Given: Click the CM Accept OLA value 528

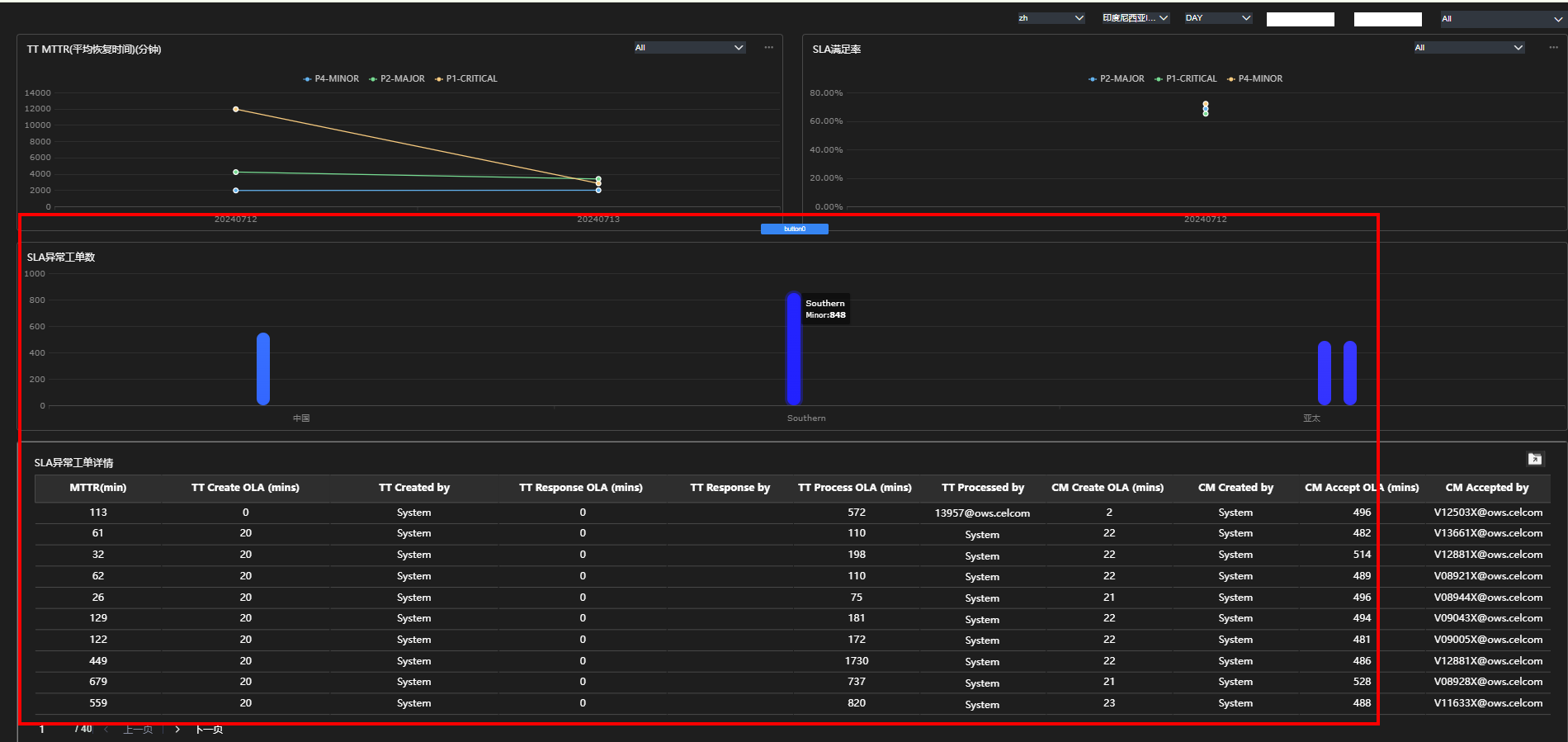Looking at the screenshot, I should [1362, 682].
